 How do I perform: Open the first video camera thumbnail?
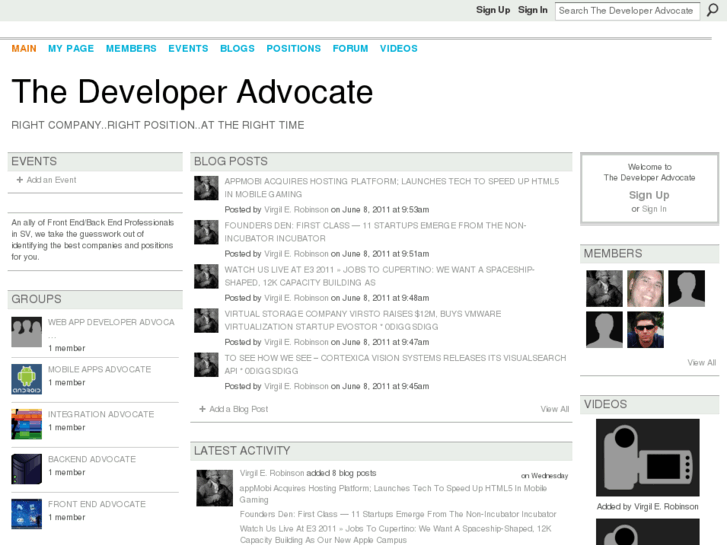point(648,458)
